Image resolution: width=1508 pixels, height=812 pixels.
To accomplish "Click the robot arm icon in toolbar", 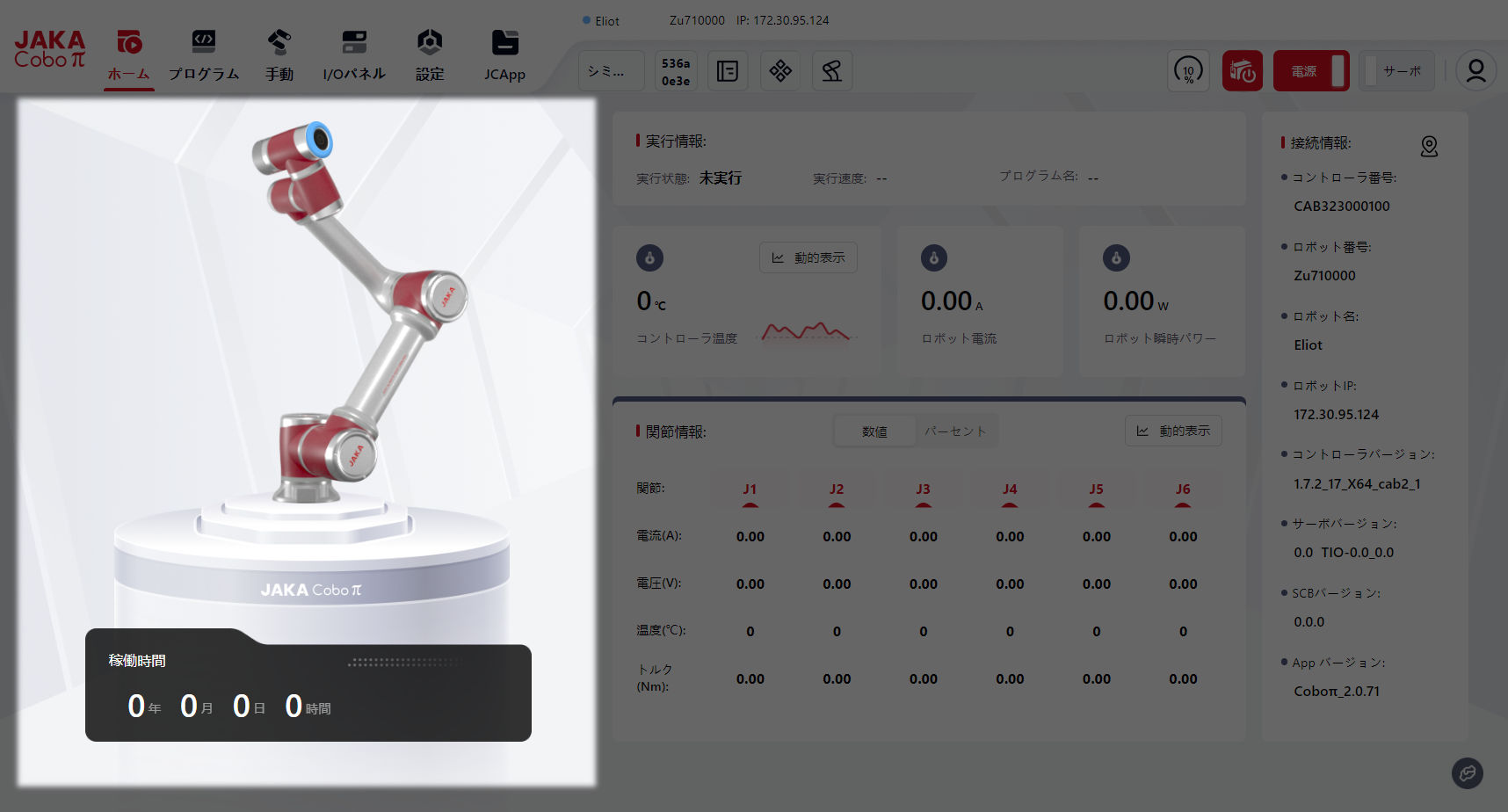I will point(832,71).
